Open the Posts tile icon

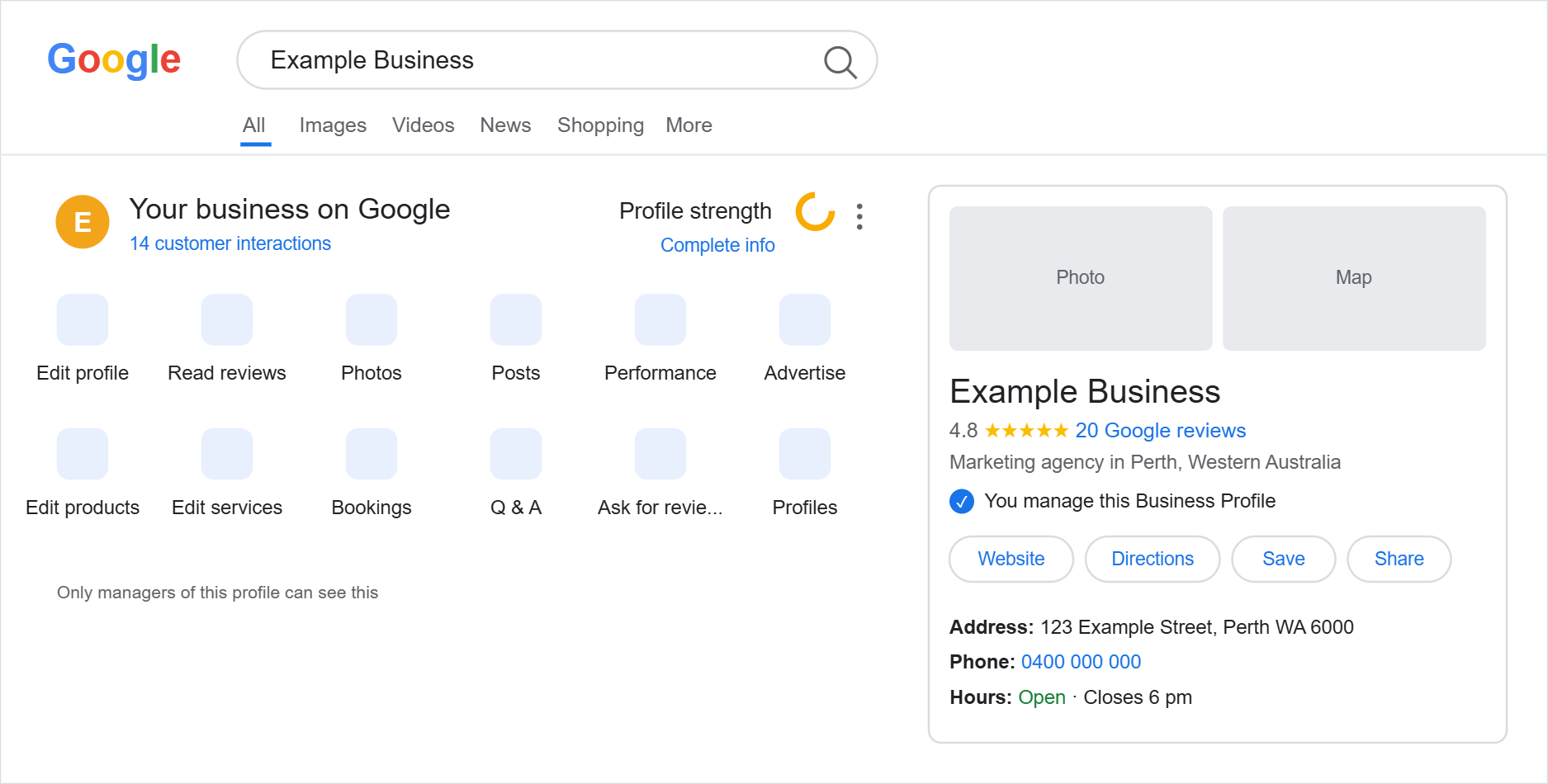[x=516, y=319]
